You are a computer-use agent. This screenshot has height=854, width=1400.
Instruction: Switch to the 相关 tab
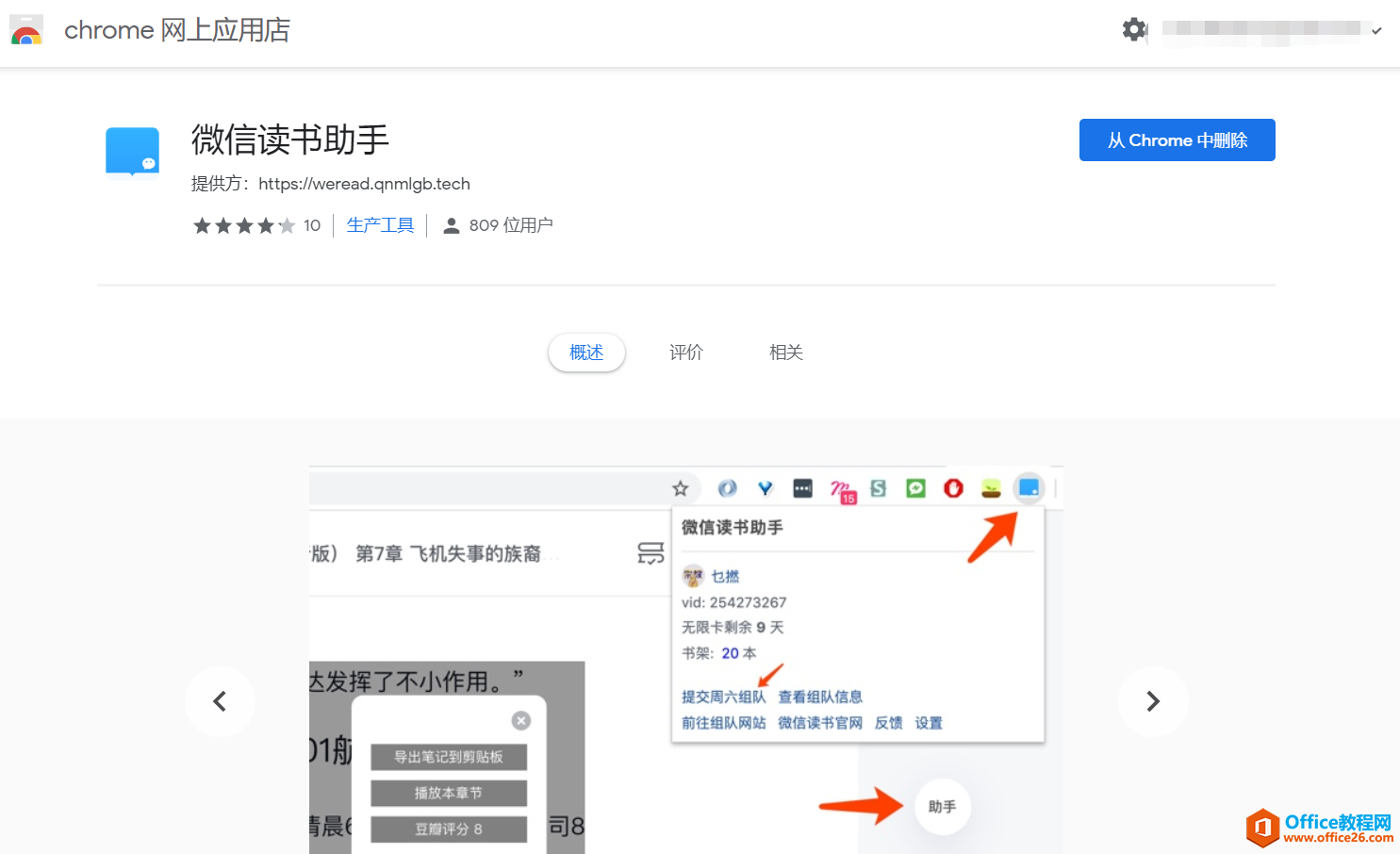pos(786,353)
